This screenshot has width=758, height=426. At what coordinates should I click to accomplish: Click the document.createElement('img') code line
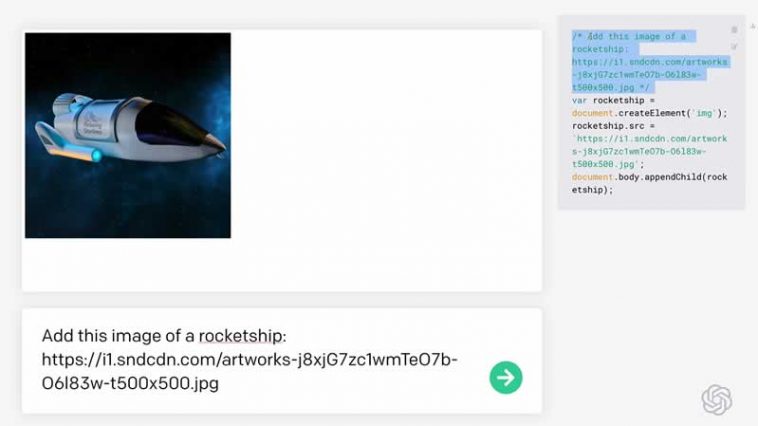[649, 113]
